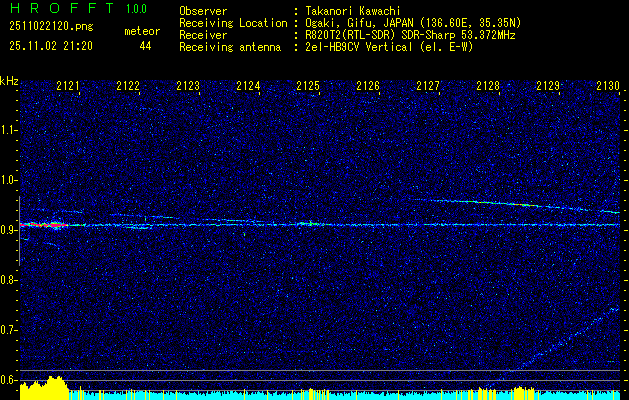Screen dimensions: 629x400
Task: Click the 2121 time marker
Action: click(x=68, y=87)
